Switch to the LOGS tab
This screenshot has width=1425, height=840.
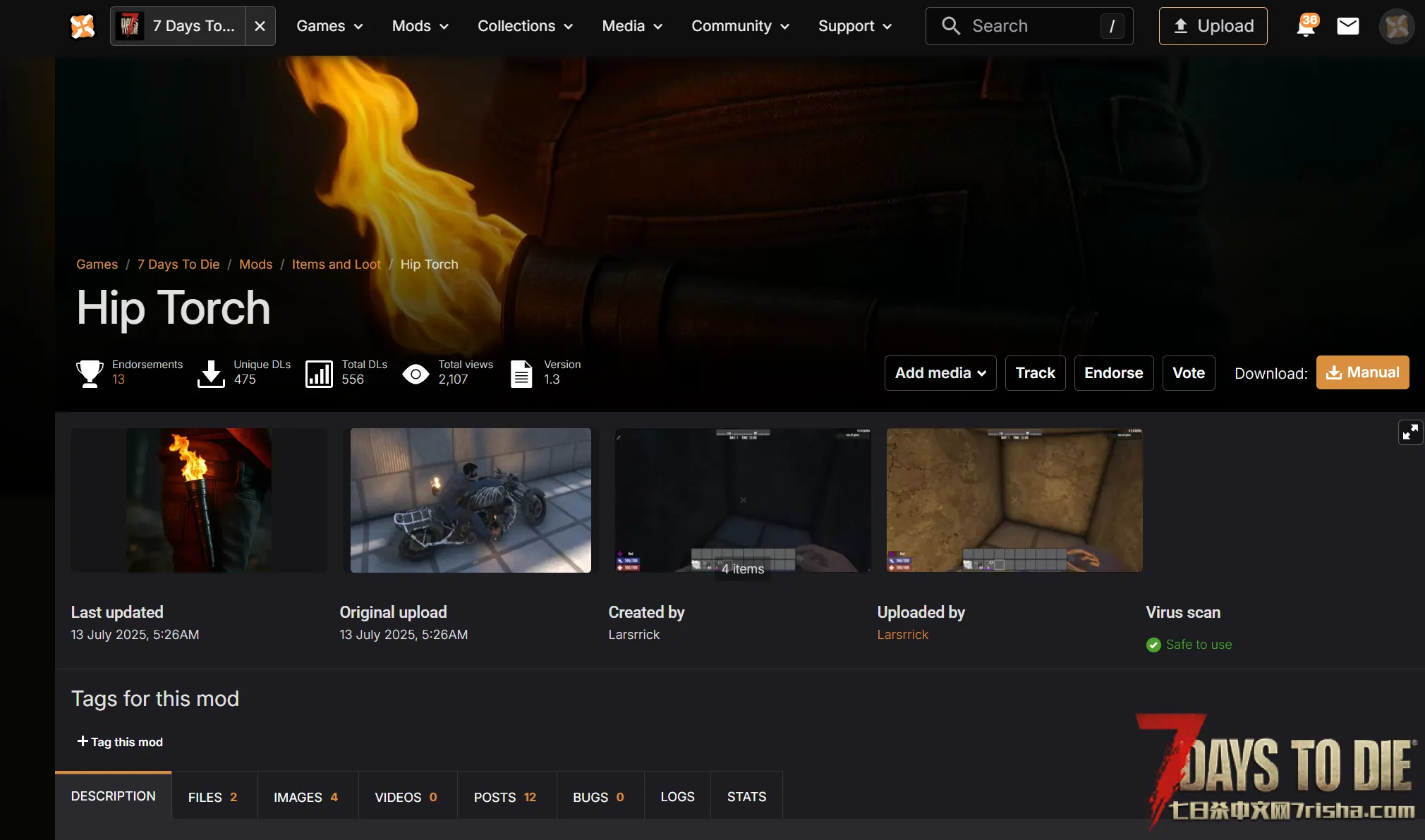[x=677, y=796]
